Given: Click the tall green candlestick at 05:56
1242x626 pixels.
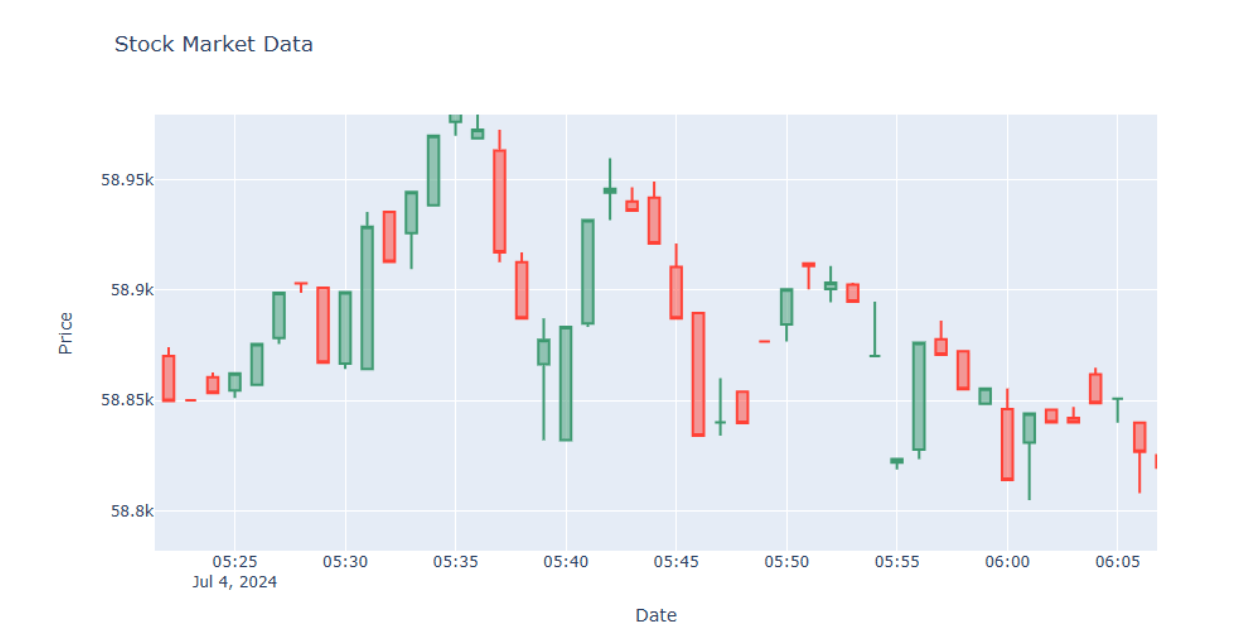Looking at the screenshot, I should click(919, 396).
